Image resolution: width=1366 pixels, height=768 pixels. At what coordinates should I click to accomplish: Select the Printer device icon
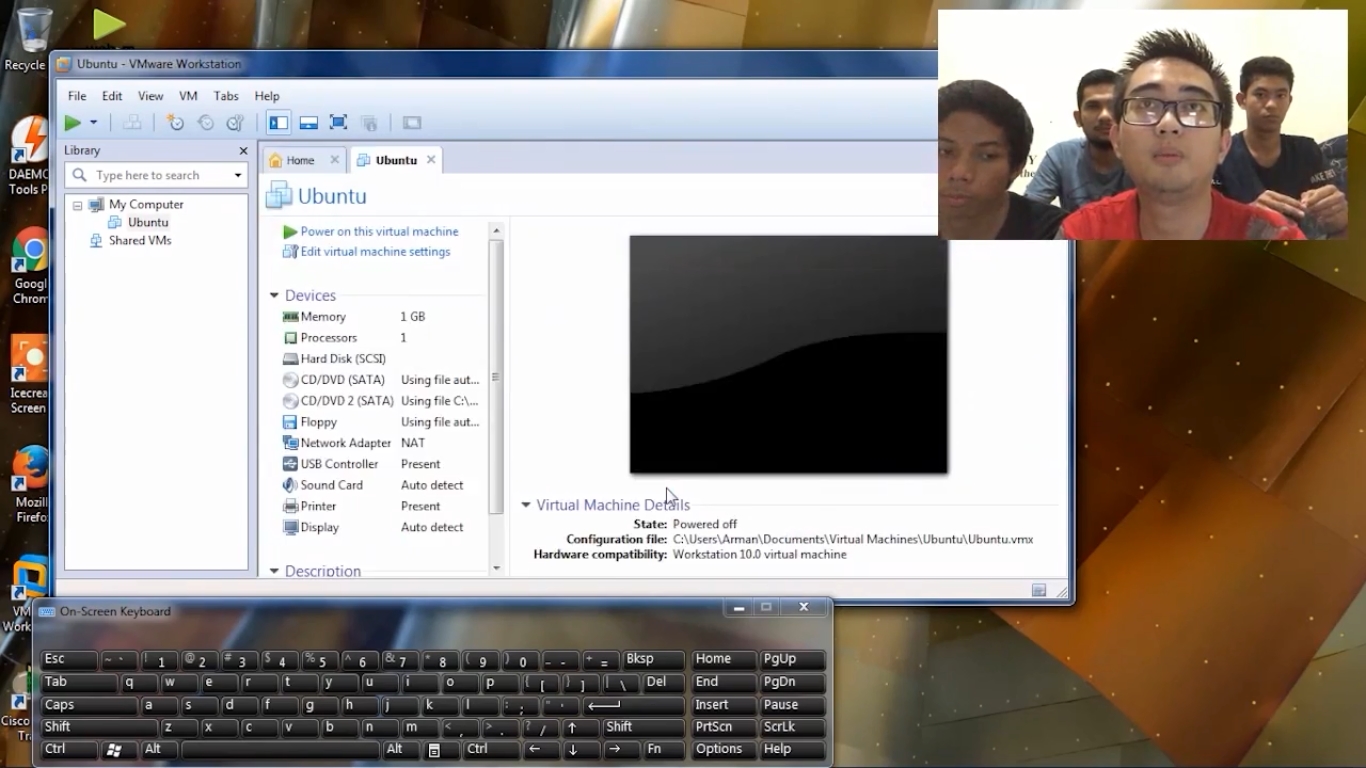[x=290, y=506]
